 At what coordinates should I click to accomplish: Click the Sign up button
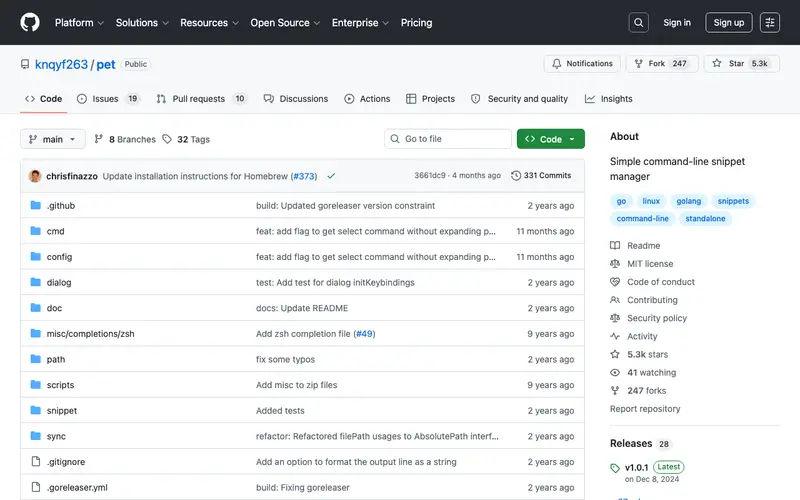[729, 22]
